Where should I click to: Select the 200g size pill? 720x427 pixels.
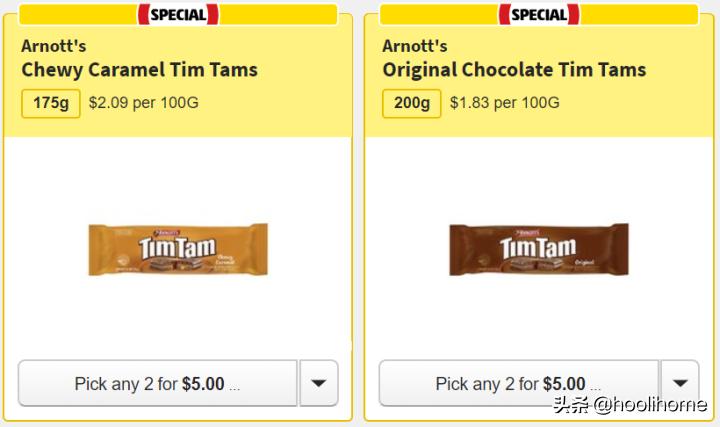[x=412, y=103]
